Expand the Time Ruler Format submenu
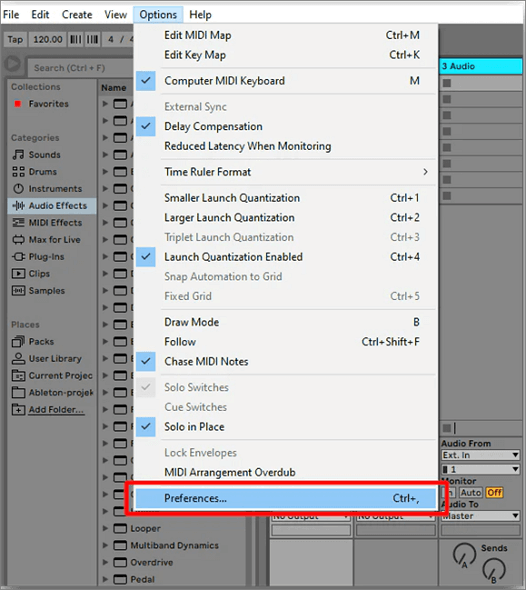 (286, 172)
